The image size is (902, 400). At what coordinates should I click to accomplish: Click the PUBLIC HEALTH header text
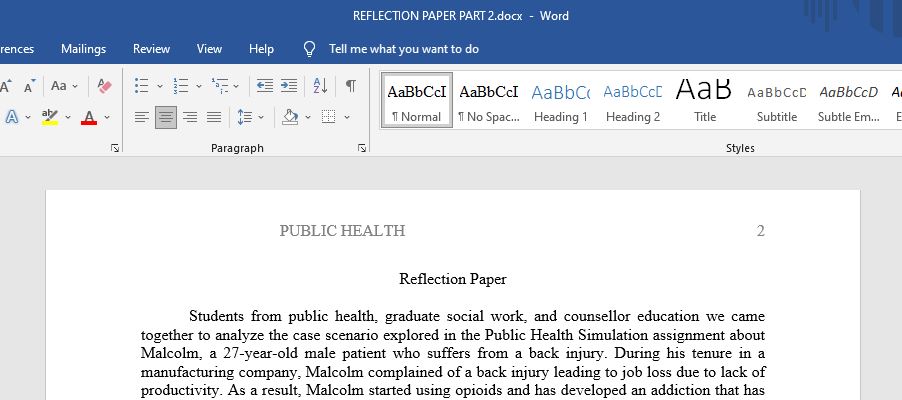pyautogui.click(x=342, y=231)
